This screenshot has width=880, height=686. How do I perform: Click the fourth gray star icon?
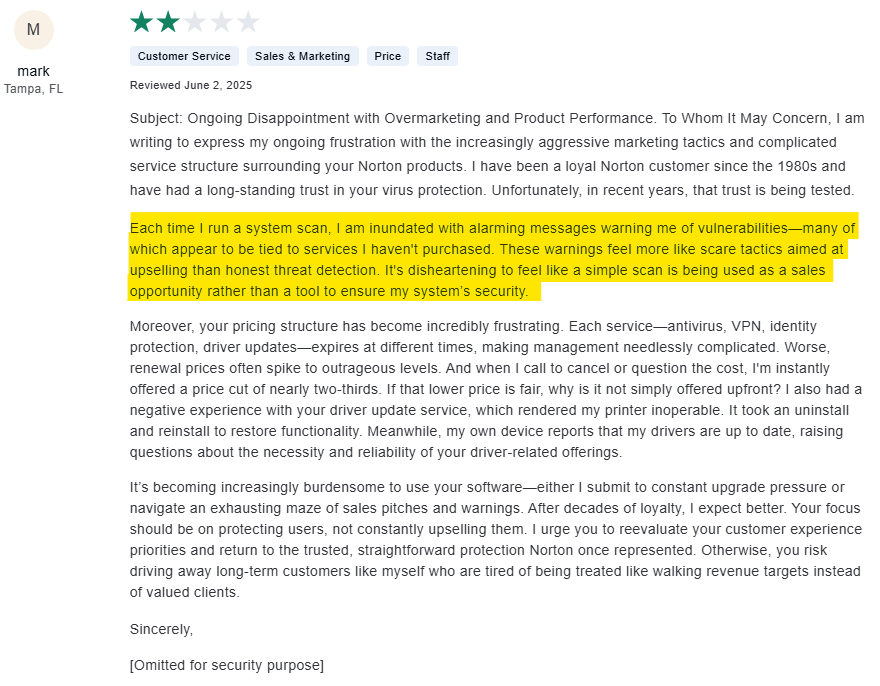223,20
